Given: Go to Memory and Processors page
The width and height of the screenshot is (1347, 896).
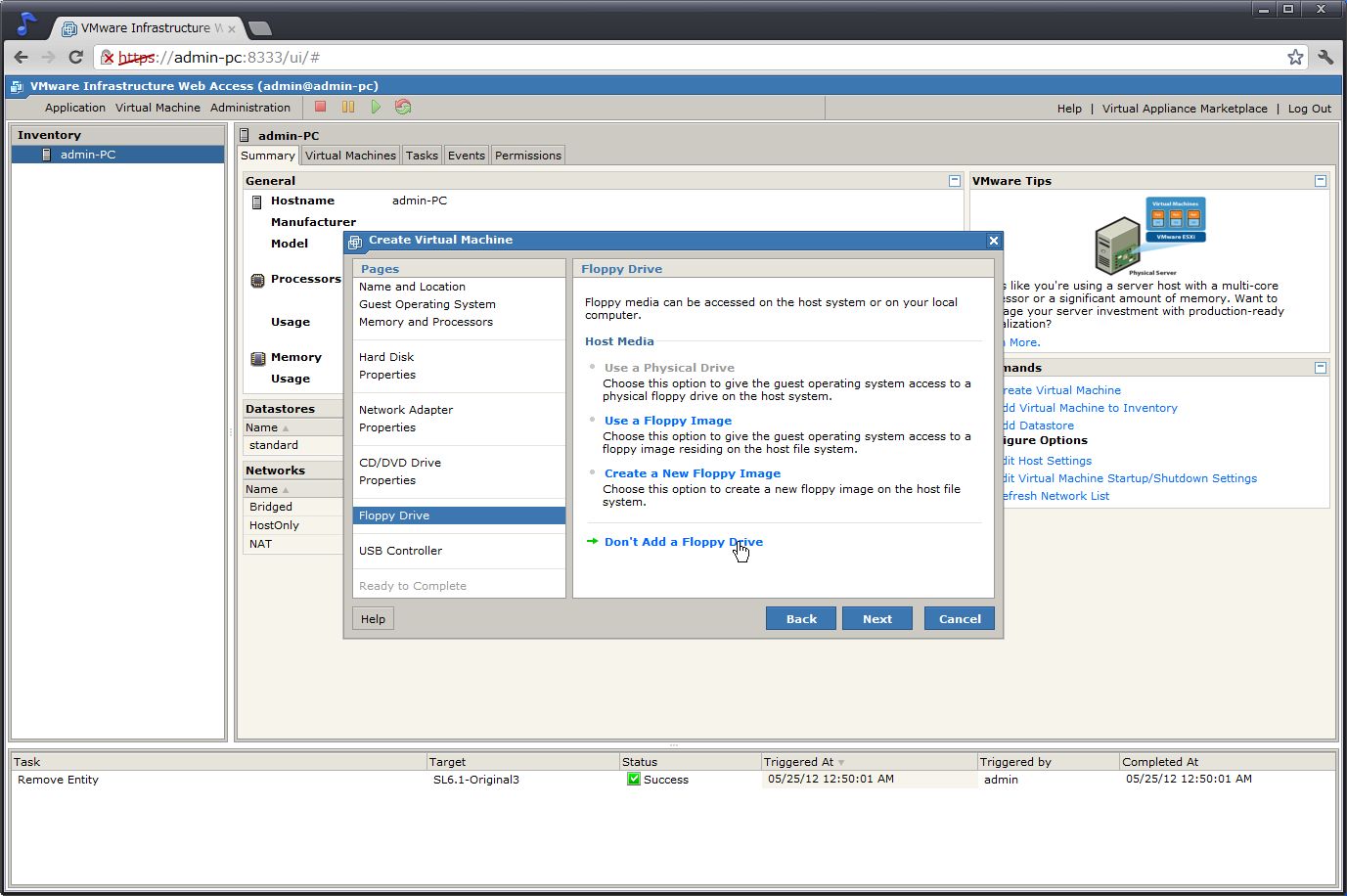Looking at the screenshot, I should [426, 322].
